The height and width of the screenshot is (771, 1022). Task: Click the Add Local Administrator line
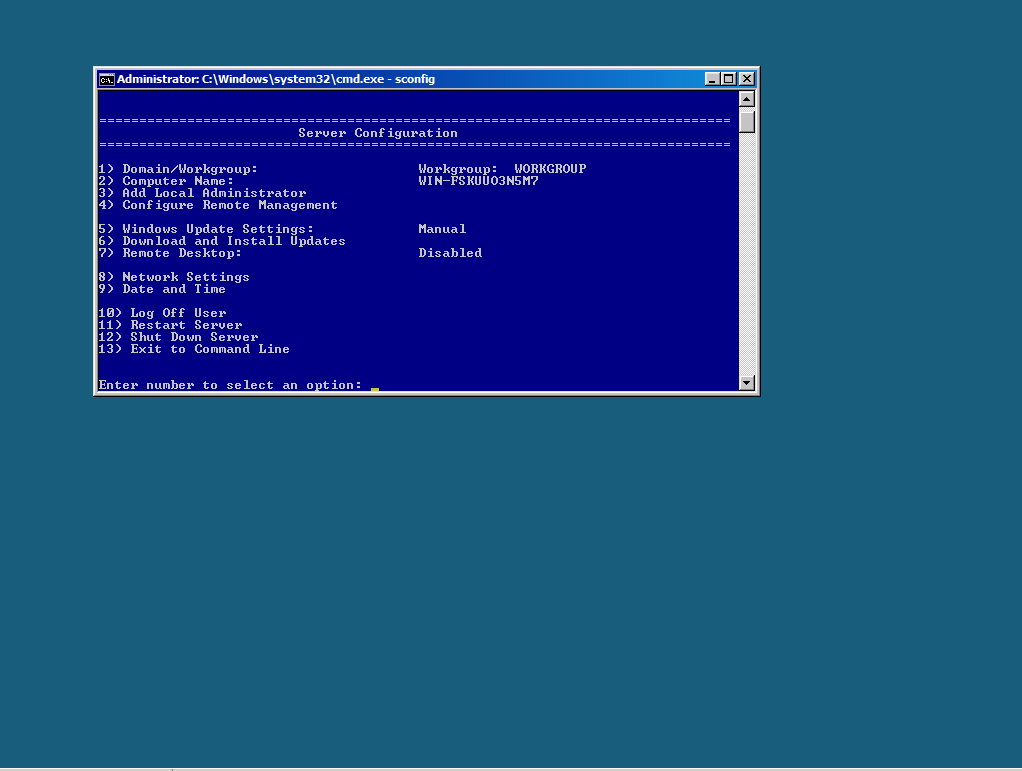tap(213, 193)
